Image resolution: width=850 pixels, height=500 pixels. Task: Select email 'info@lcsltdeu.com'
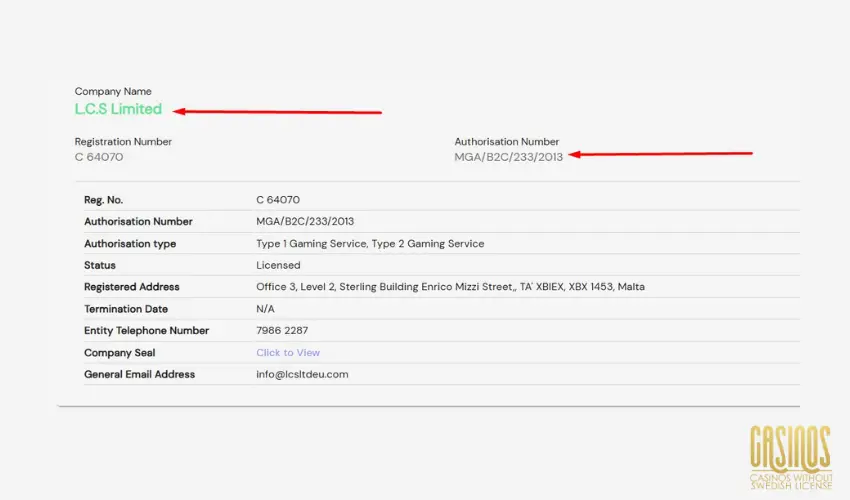302,374
